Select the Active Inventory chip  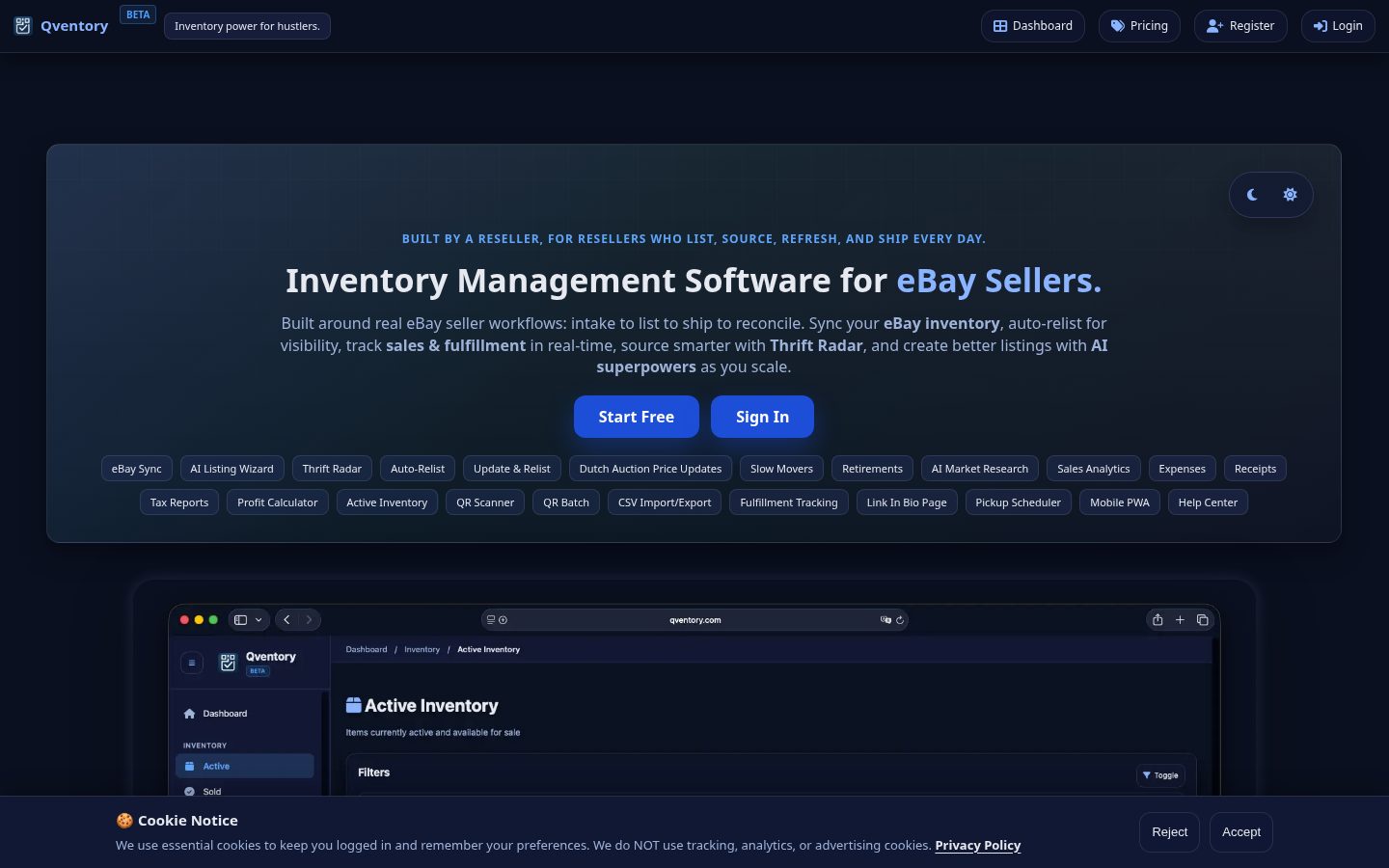click(x=387, y=502)
